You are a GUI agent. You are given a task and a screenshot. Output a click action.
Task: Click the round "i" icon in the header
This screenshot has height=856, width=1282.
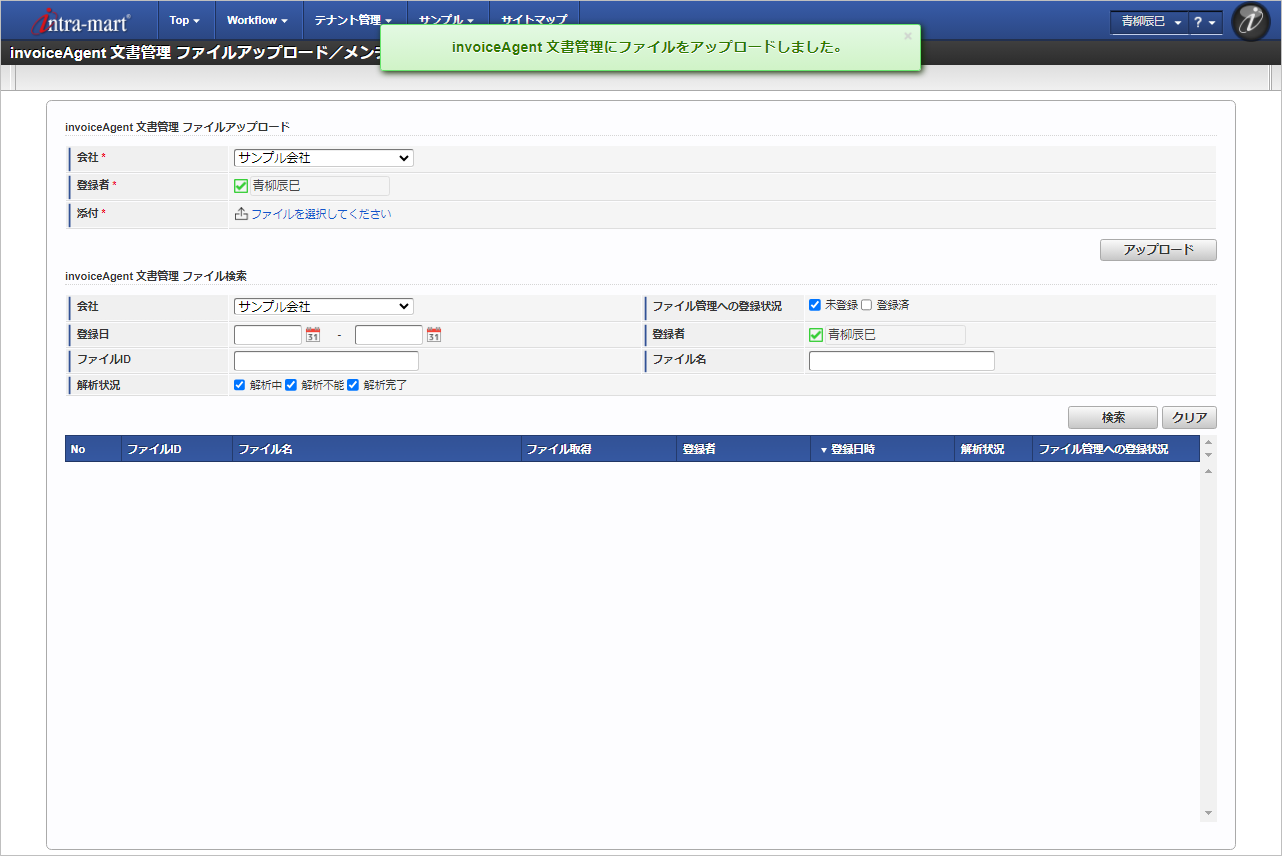[x=1250, y=21]
